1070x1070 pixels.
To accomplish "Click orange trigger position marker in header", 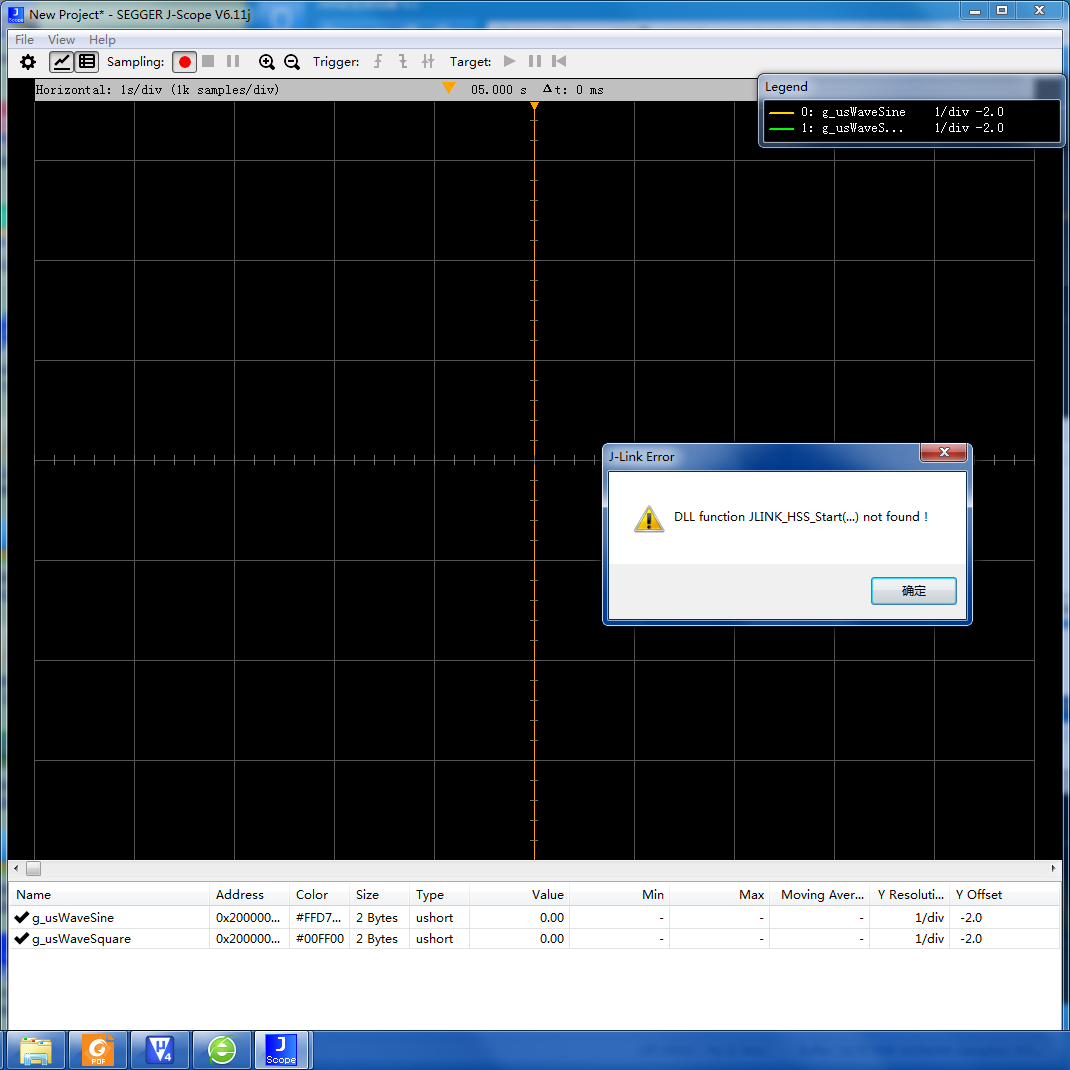I will (448, 88).
